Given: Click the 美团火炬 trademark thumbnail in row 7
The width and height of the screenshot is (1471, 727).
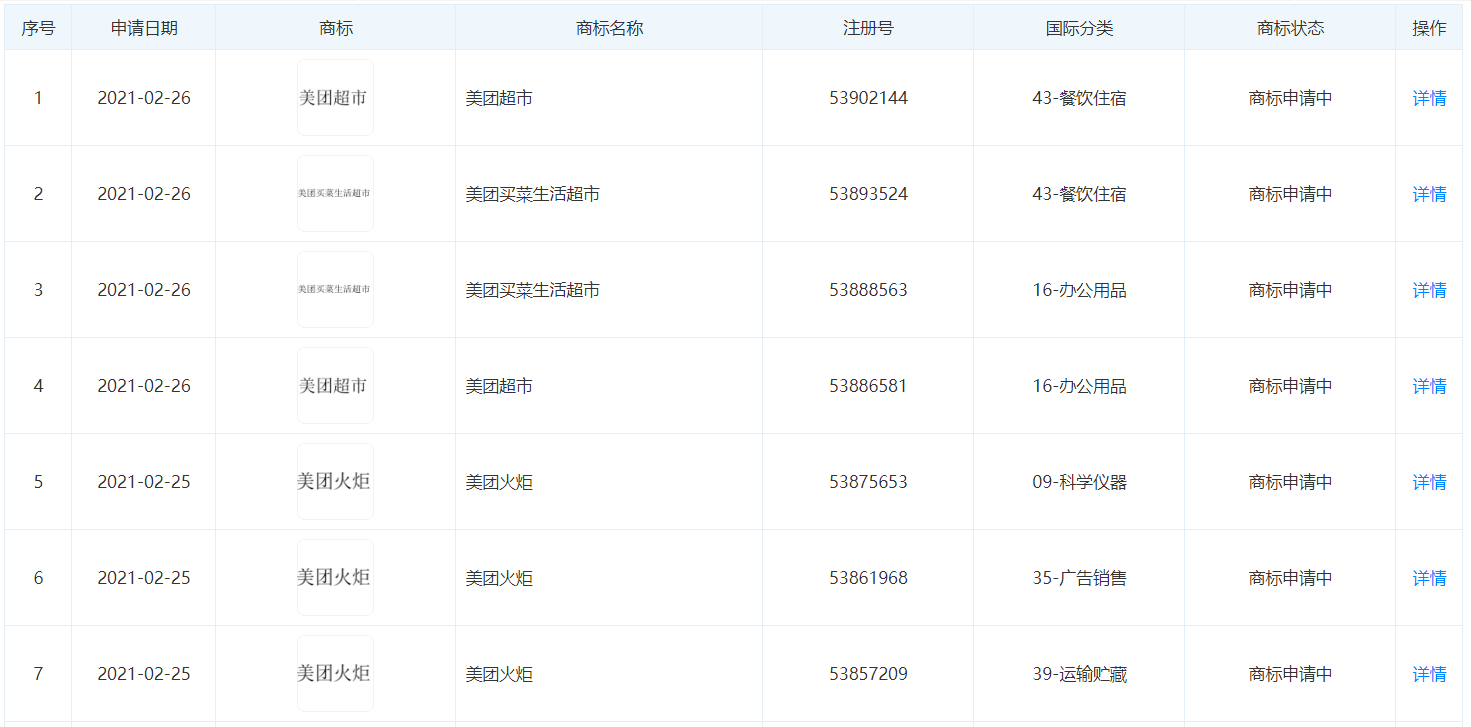Looking at the screenshot, I should tap(335, 674).
